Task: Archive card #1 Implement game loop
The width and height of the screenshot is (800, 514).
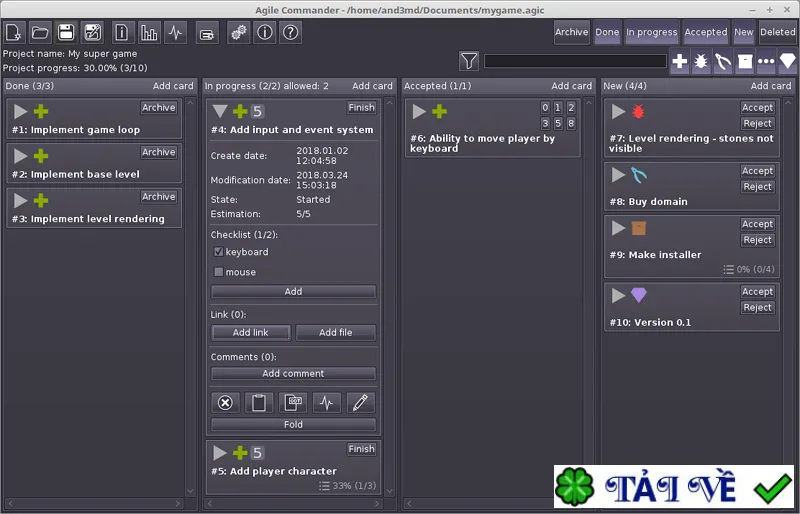Action: 159,108
